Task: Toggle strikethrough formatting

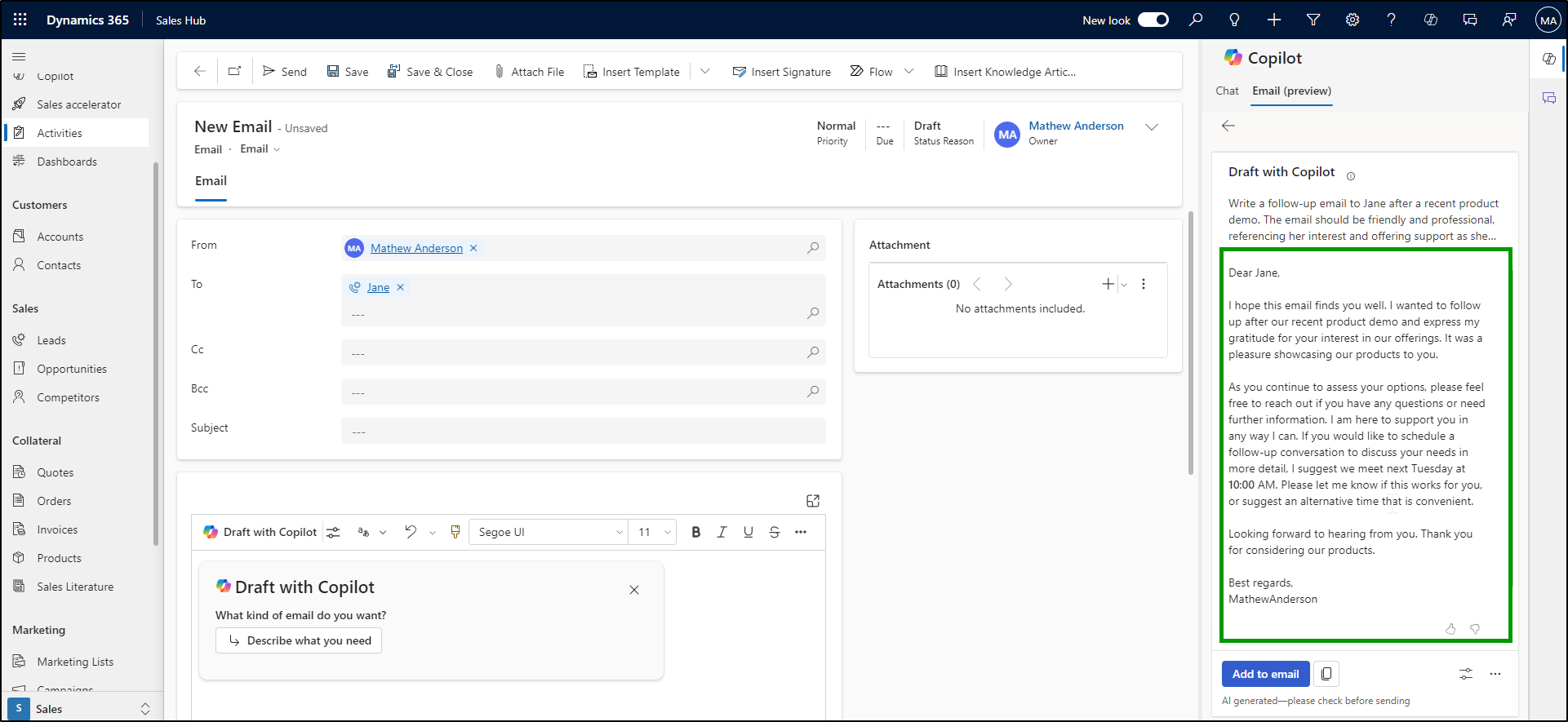Action: 775,532
